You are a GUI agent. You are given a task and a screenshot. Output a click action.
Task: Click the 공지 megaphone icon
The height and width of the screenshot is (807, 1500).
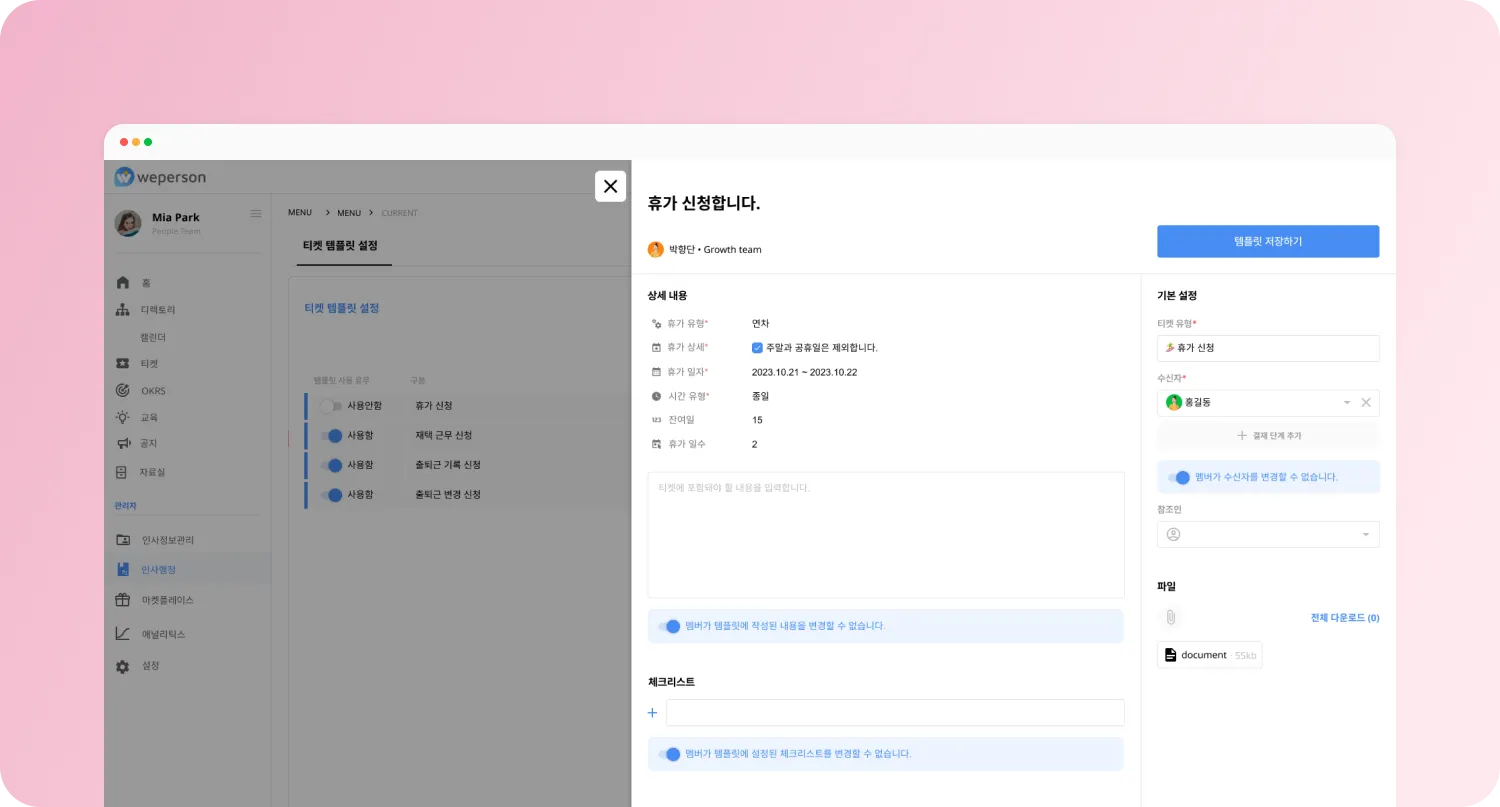pyautogui.click(x=123, y=443)
